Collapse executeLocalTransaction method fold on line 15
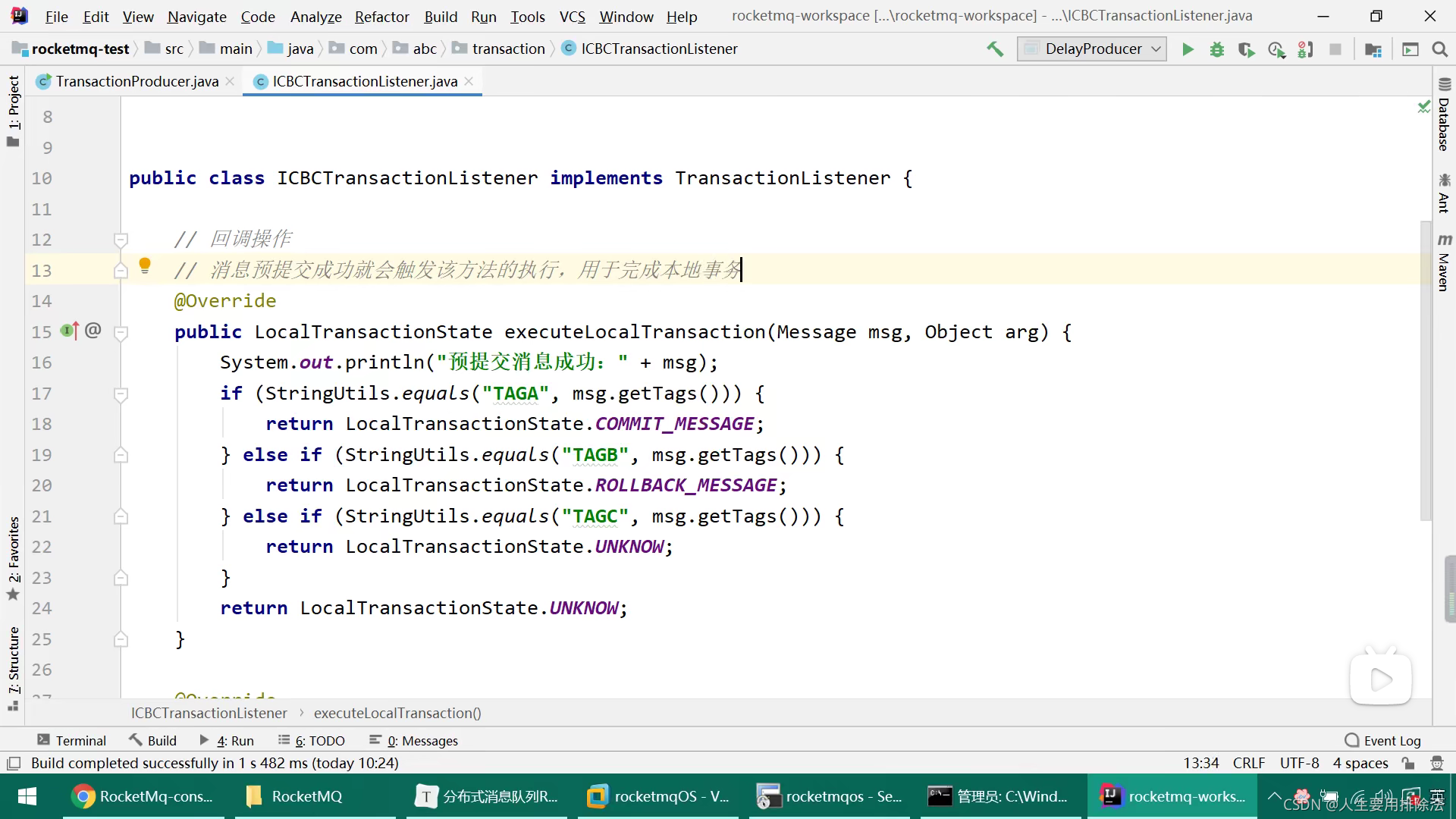Viewport: 1456px width, 819px height. click(121, 333)
